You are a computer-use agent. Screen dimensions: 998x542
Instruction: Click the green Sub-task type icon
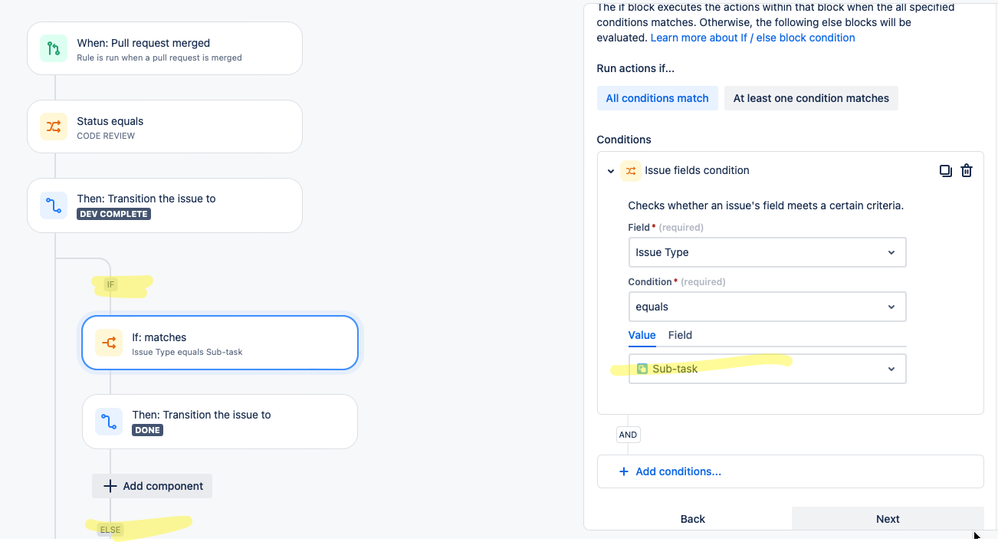(642, 369)
